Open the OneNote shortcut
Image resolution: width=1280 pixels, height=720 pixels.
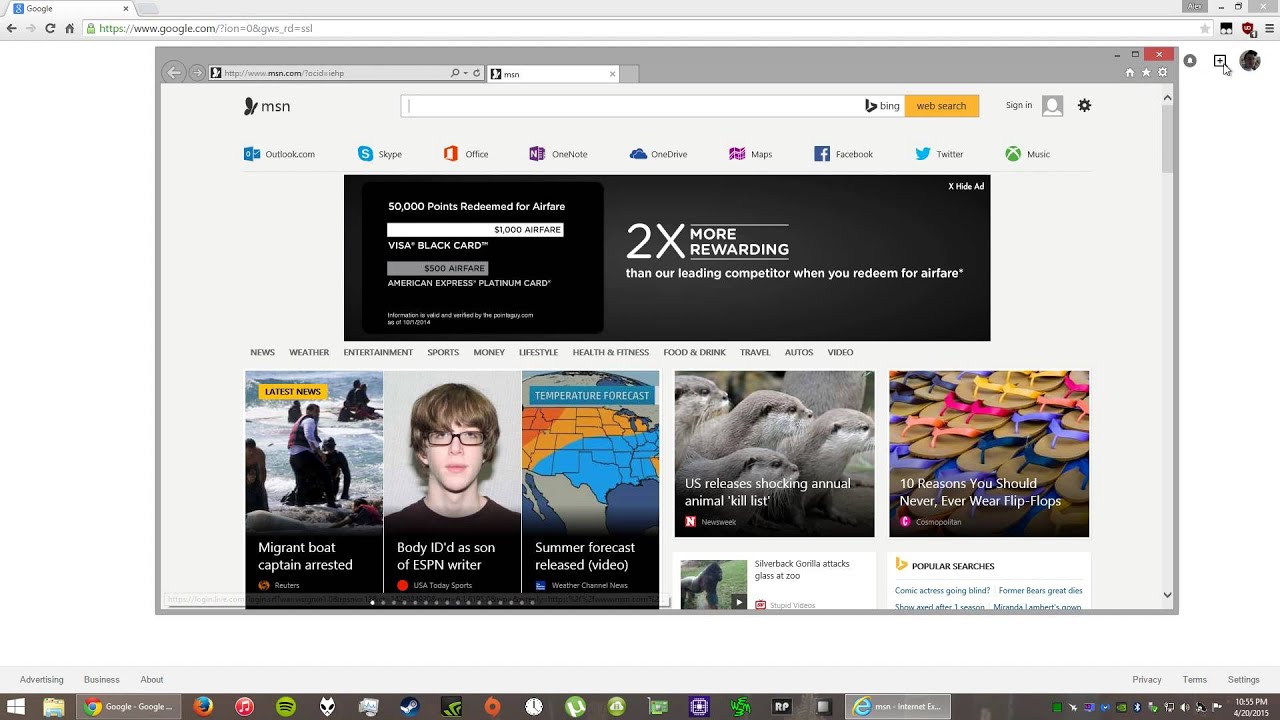(558, 154)
